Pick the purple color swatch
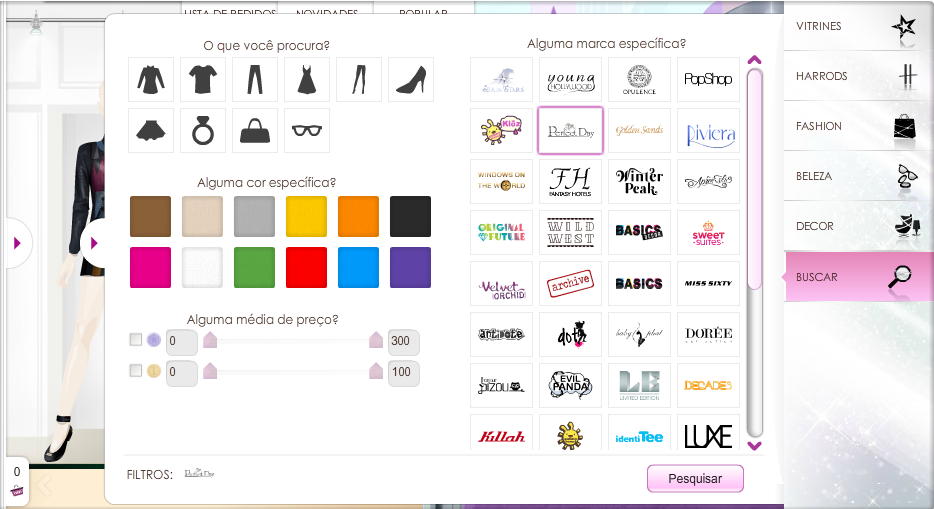The width and height of the screenshot is (934, 509). tap(410, 267)
